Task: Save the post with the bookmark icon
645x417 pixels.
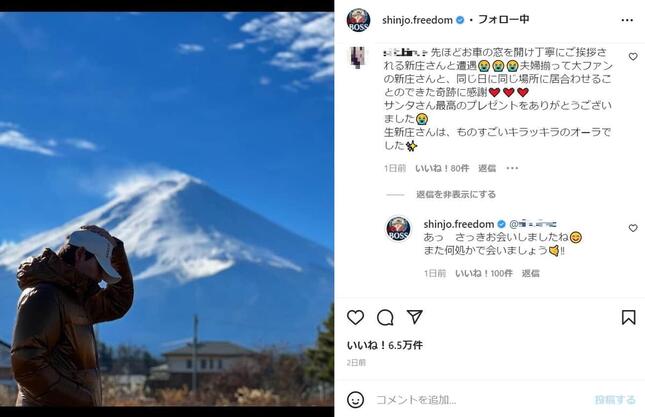Action: point(629,317)
